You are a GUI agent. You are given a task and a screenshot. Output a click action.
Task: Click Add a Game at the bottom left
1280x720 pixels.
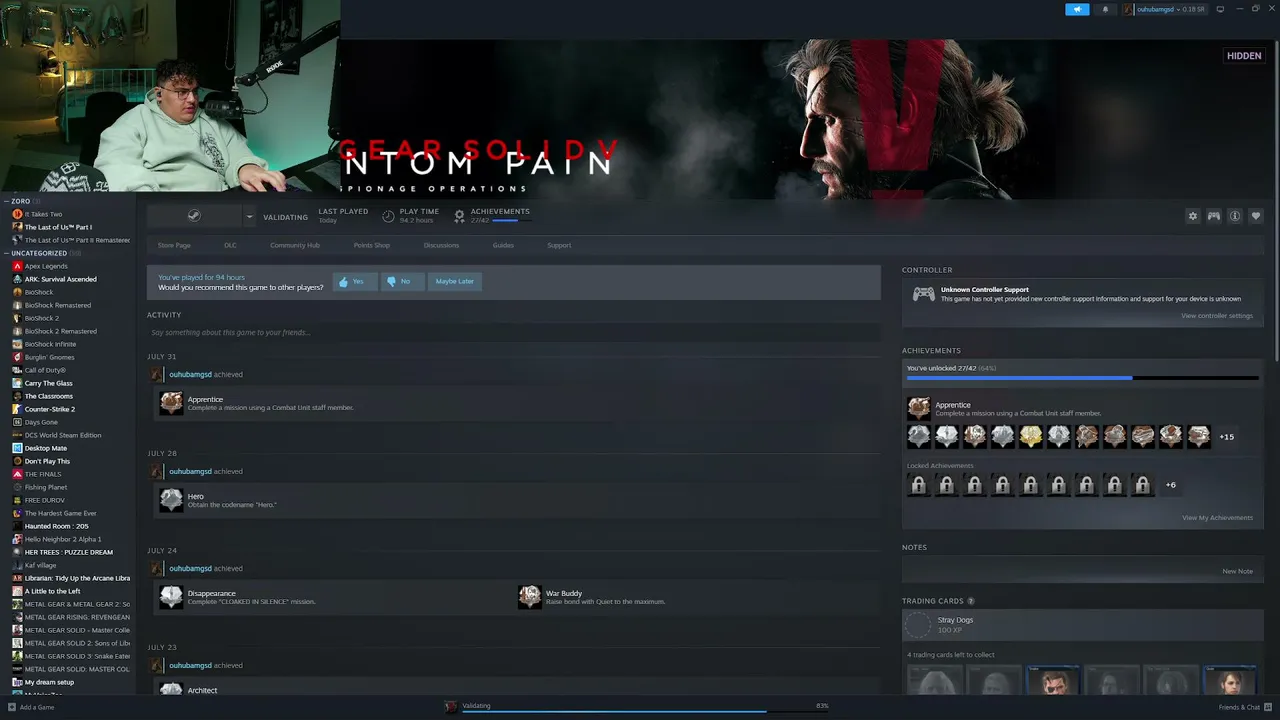tap(31, 707)
